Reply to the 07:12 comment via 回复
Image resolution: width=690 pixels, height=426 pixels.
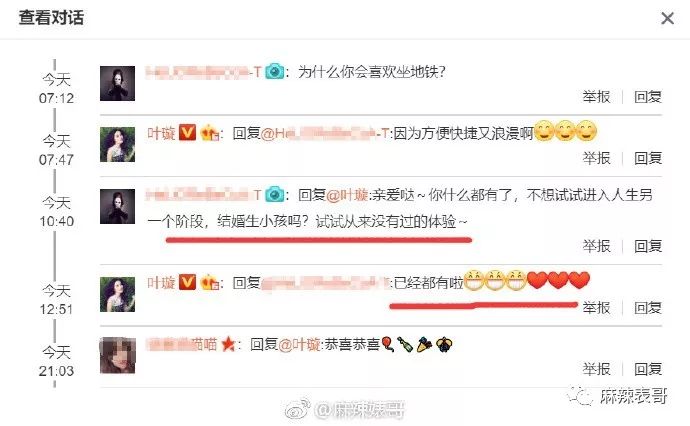pos(648,96)
